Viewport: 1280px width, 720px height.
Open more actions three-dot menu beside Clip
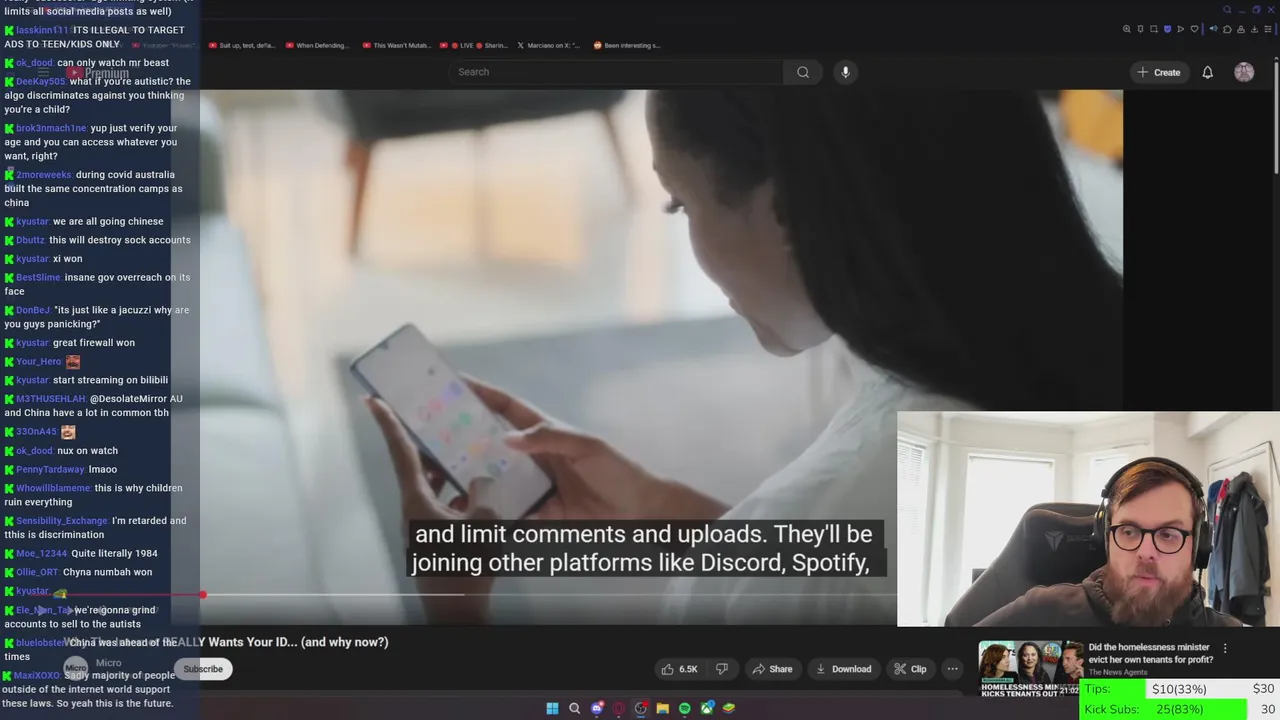click(x=953, y=669)
